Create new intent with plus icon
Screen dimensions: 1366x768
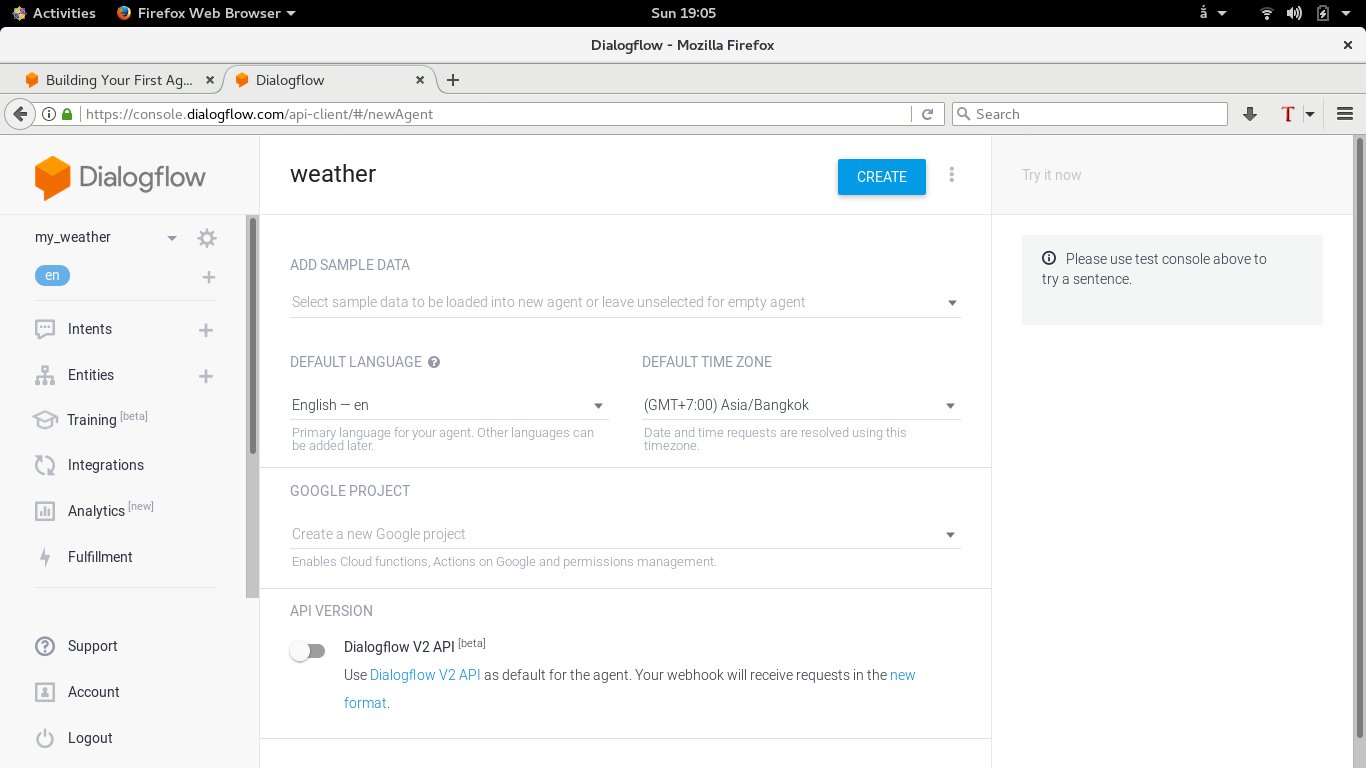[206, 330]
